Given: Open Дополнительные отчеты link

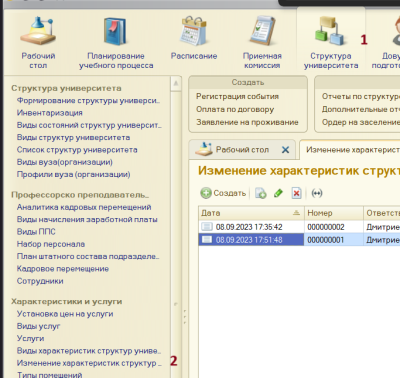Looking at the screenshot, I should (360, 109).
